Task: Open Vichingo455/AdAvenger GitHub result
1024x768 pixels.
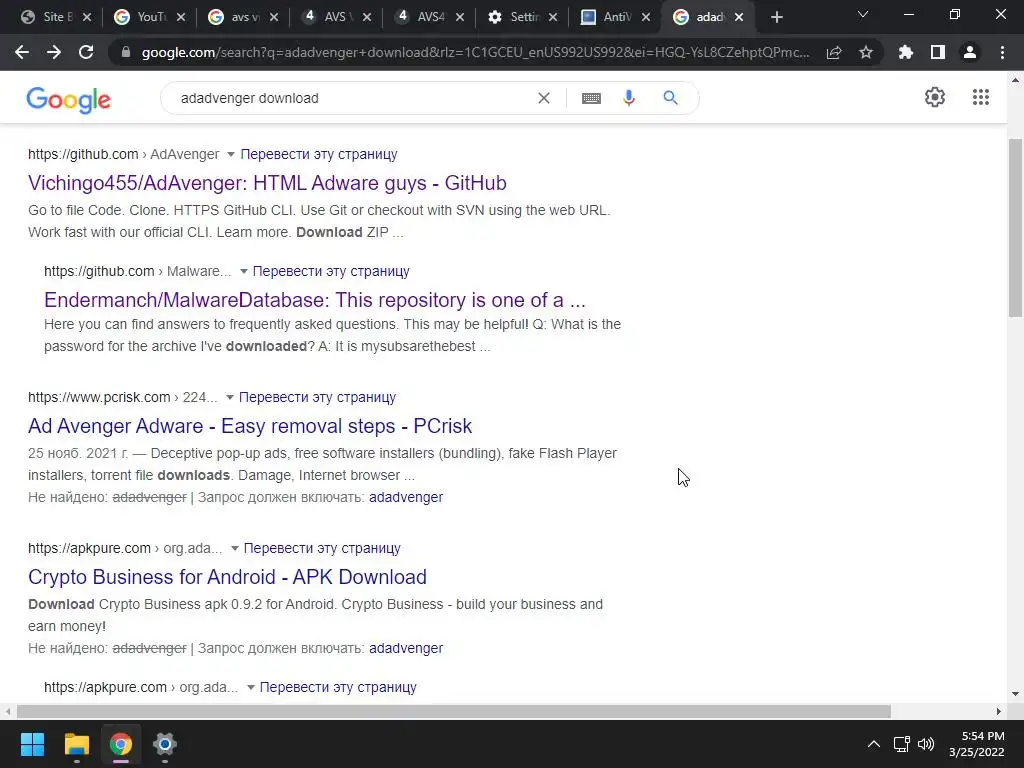Action: pos(267,183)
